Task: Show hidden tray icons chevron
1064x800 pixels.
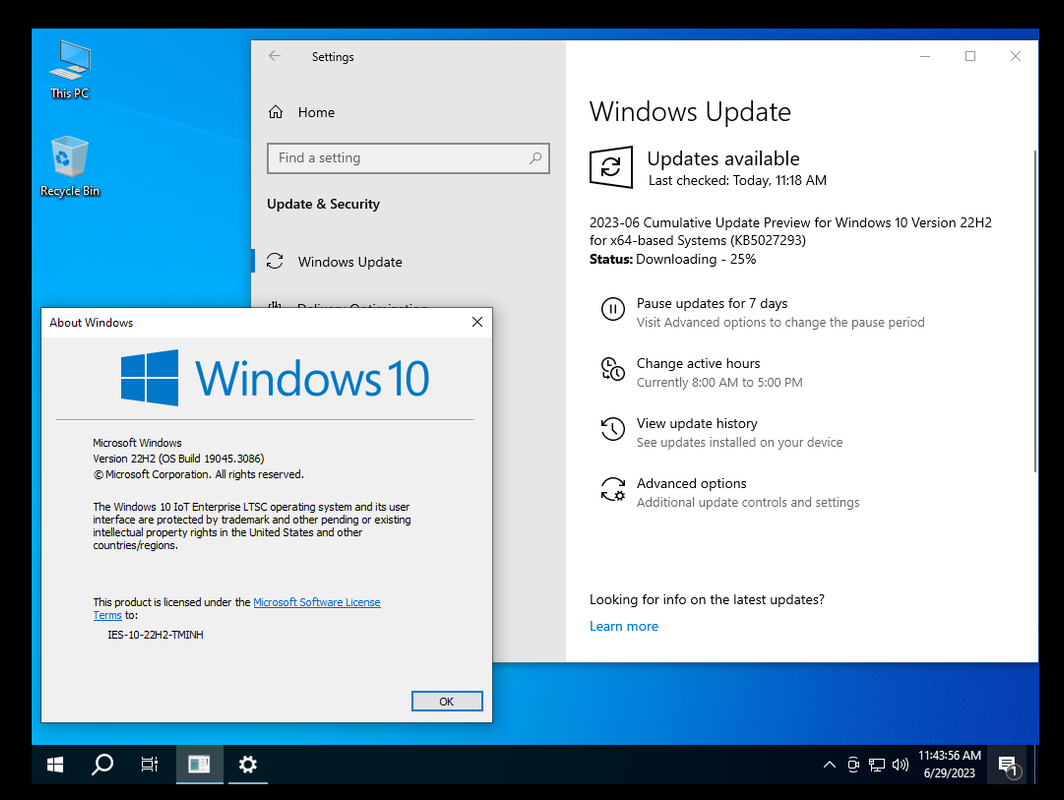Action: [829, 765]
